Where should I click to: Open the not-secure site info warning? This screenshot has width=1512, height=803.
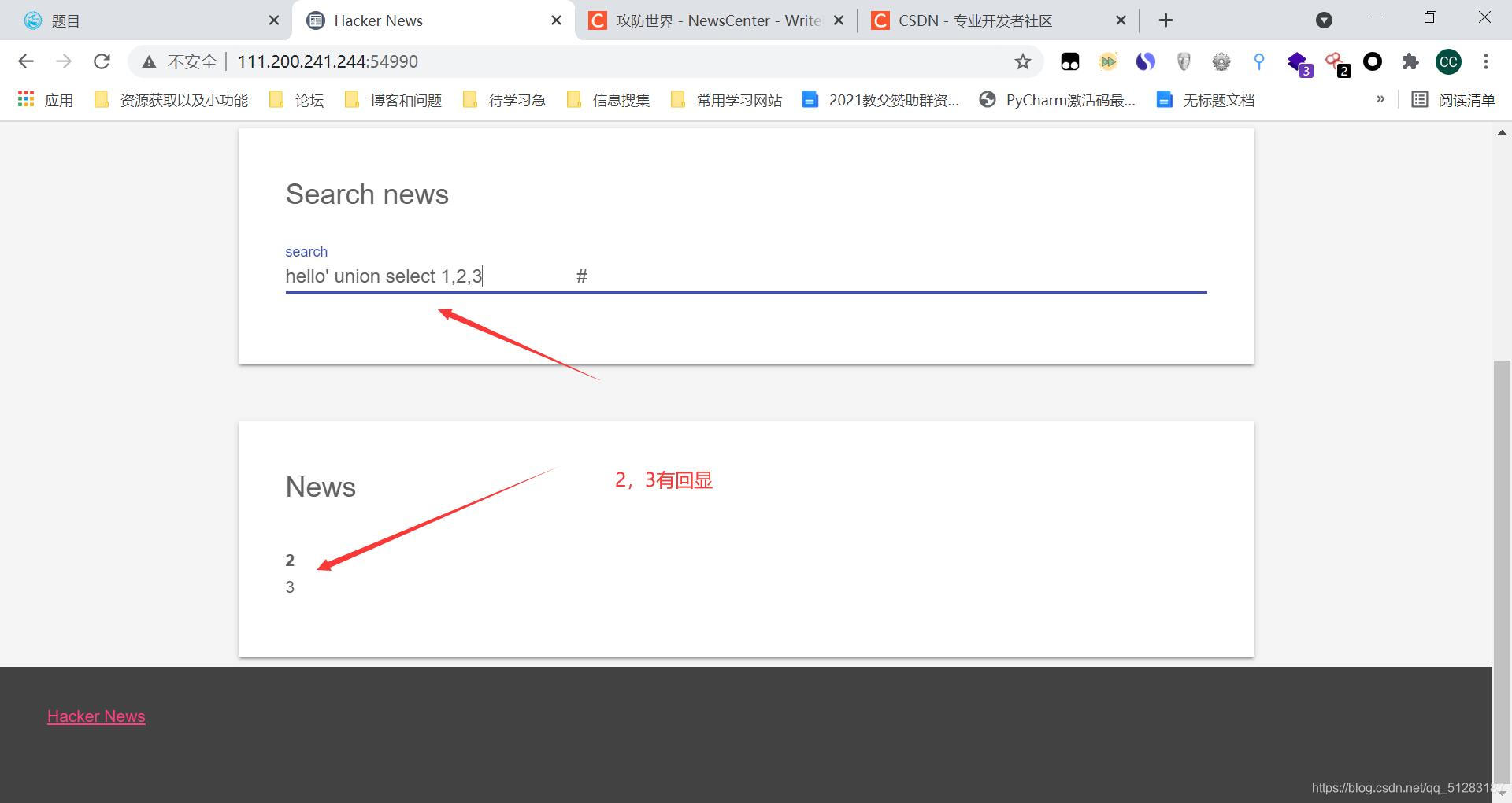pyautogui.click(x=180, y=61)
